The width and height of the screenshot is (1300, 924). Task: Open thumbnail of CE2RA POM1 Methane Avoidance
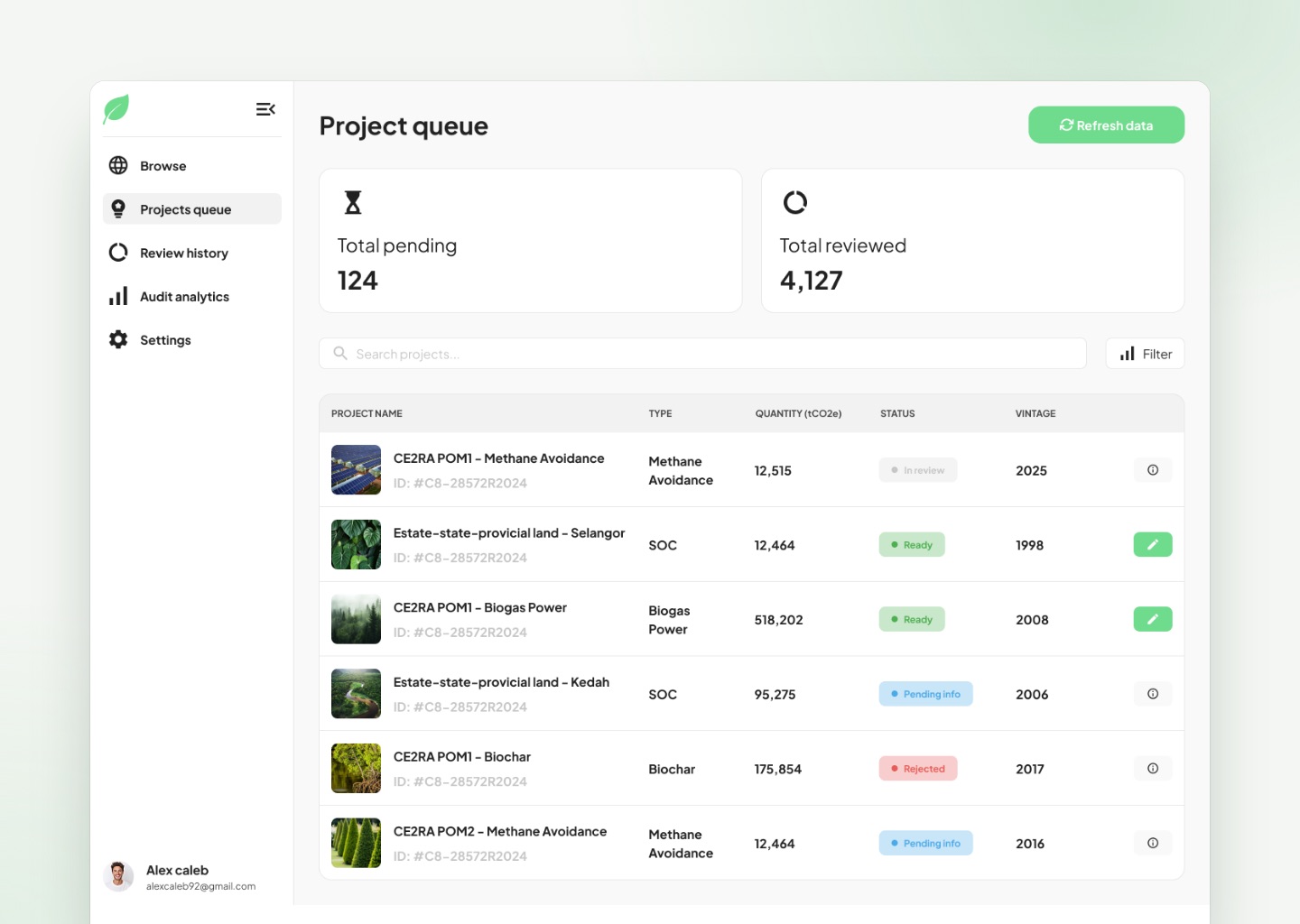coord(356,470)
